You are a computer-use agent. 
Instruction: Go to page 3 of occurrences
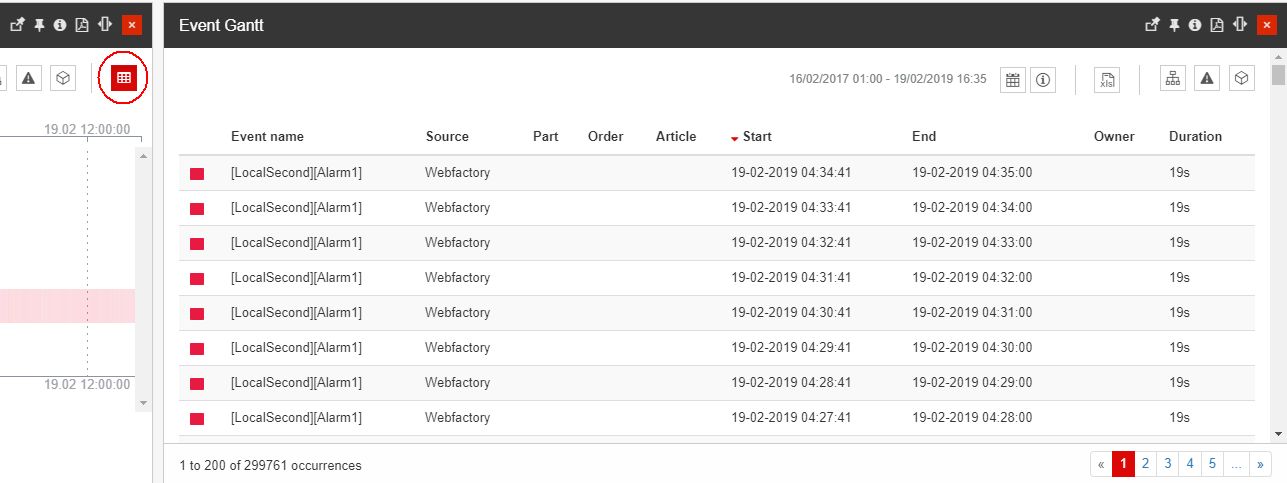point(1167,464)
